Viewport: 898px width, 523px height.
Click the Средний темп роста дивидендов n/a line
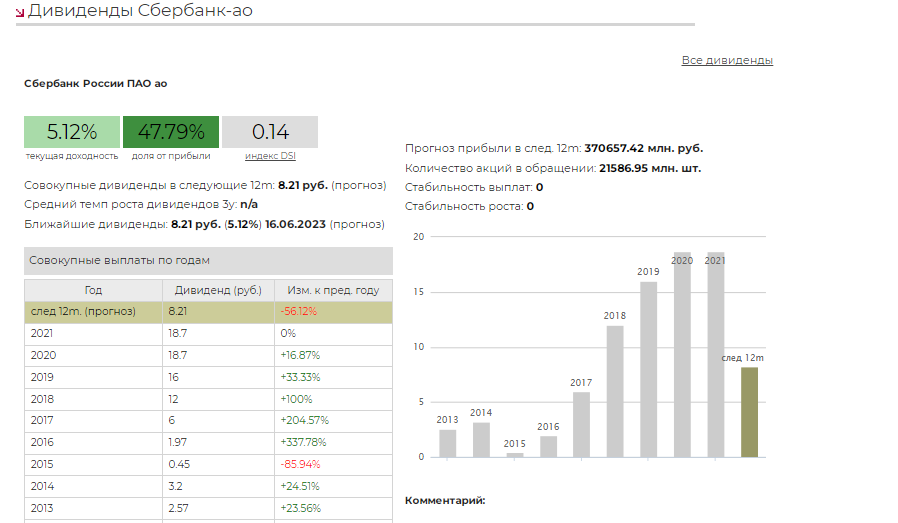click(141, 205)
